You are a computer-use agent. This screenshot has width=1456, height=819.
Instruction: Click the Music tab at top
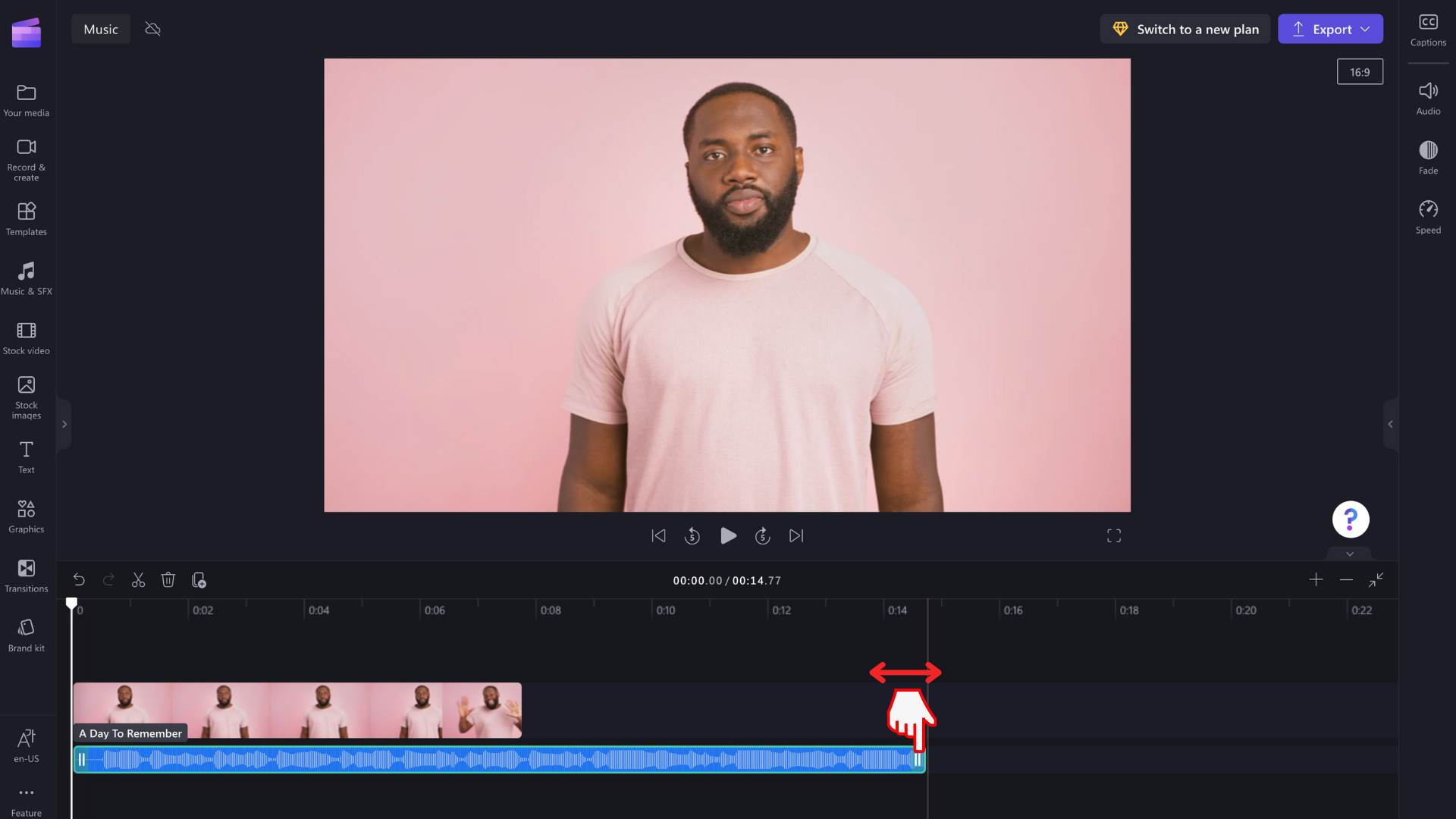100,29
